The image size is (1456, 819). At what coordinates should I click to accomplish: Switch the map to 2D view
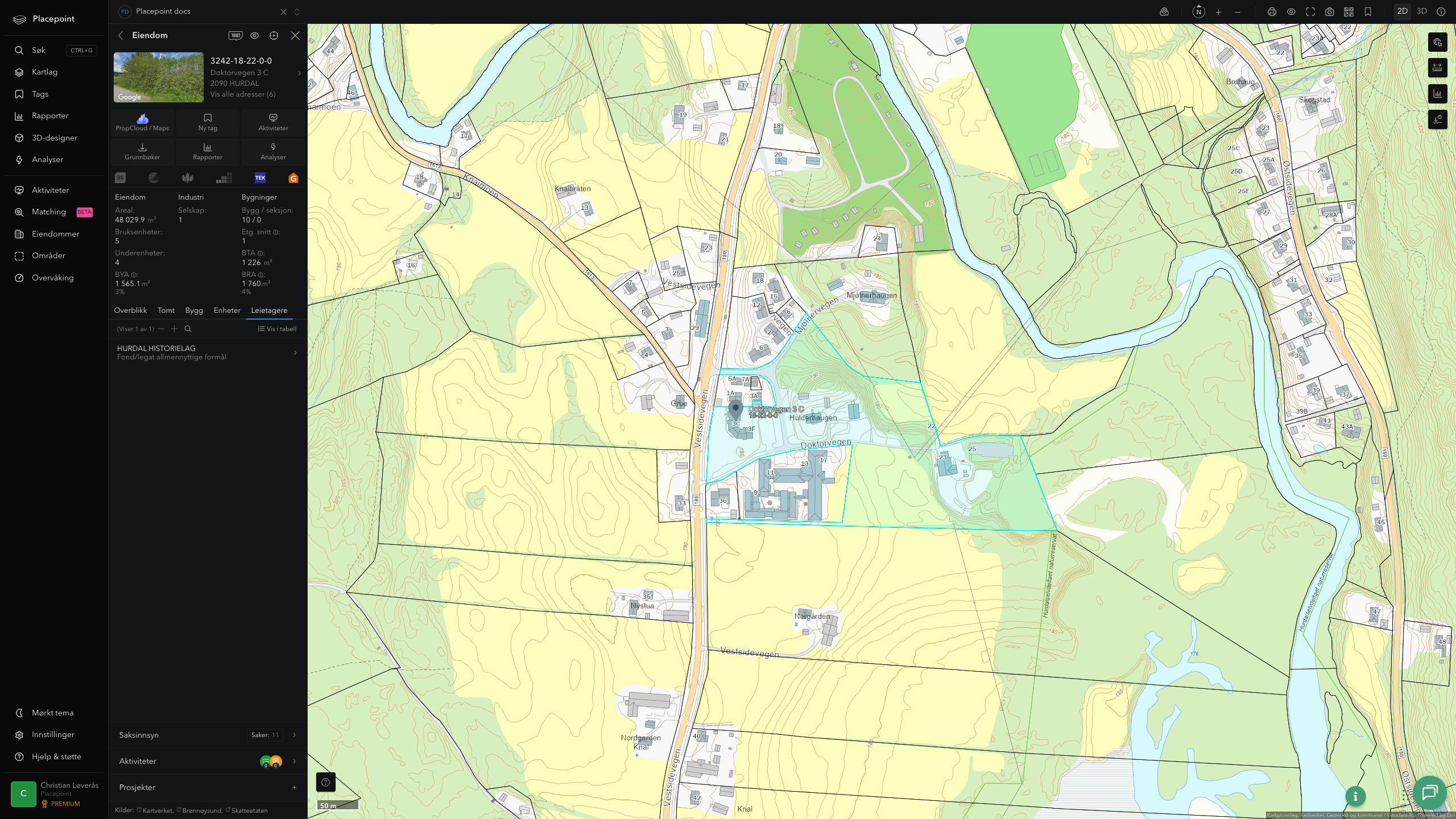point(1403,11)
